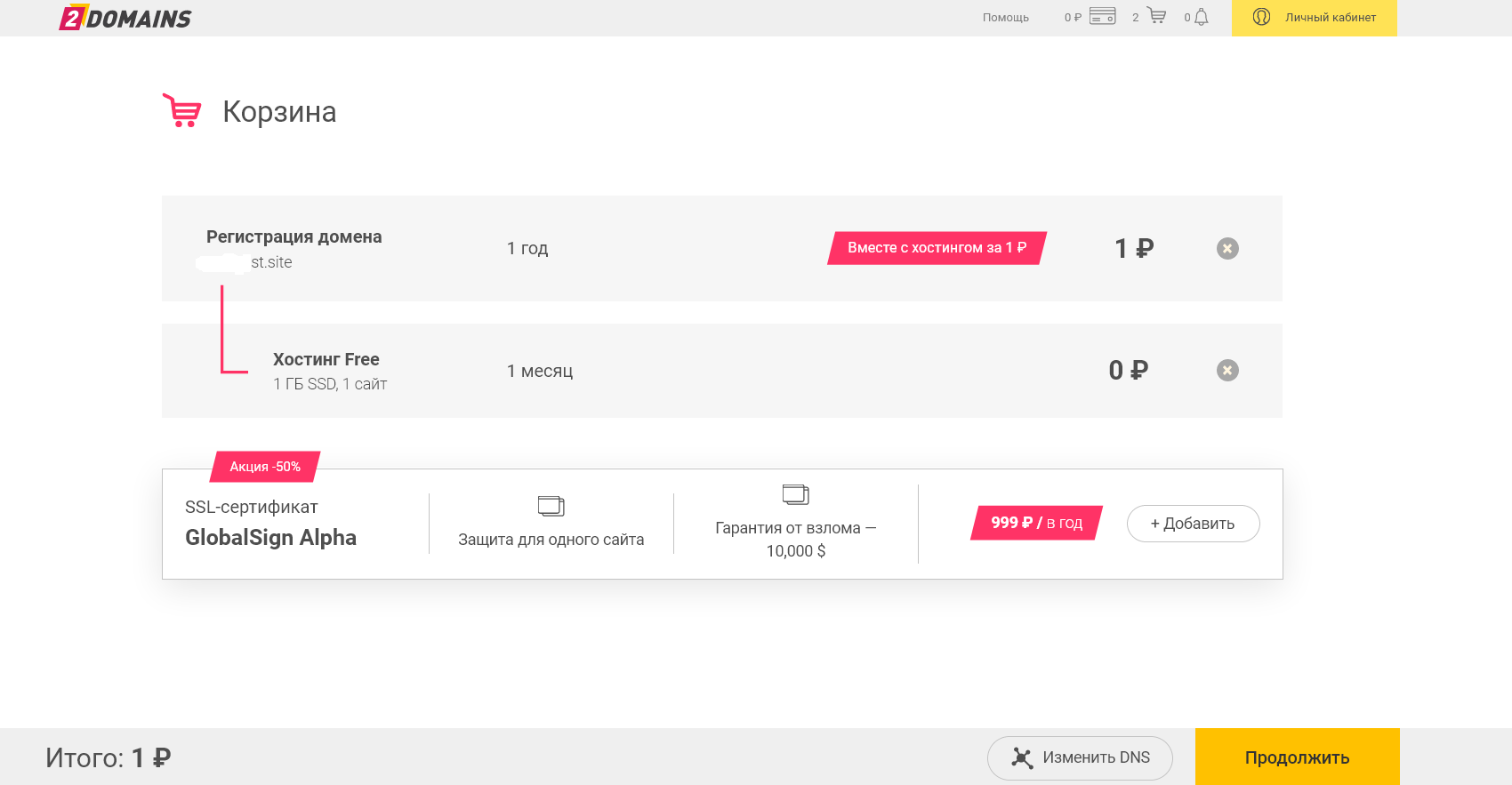Click the balance card icon in header
Screen dimensions: 1512x785
point(1102,16)
